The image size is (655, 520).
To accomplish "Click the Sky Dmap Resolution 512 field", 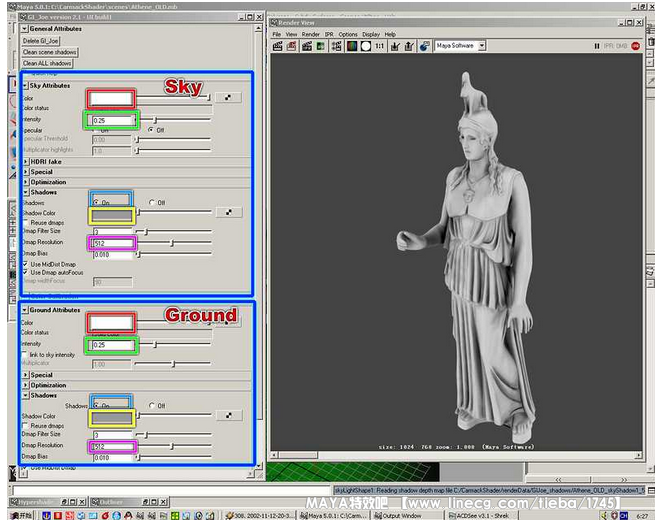I will (x=112, y=243).
